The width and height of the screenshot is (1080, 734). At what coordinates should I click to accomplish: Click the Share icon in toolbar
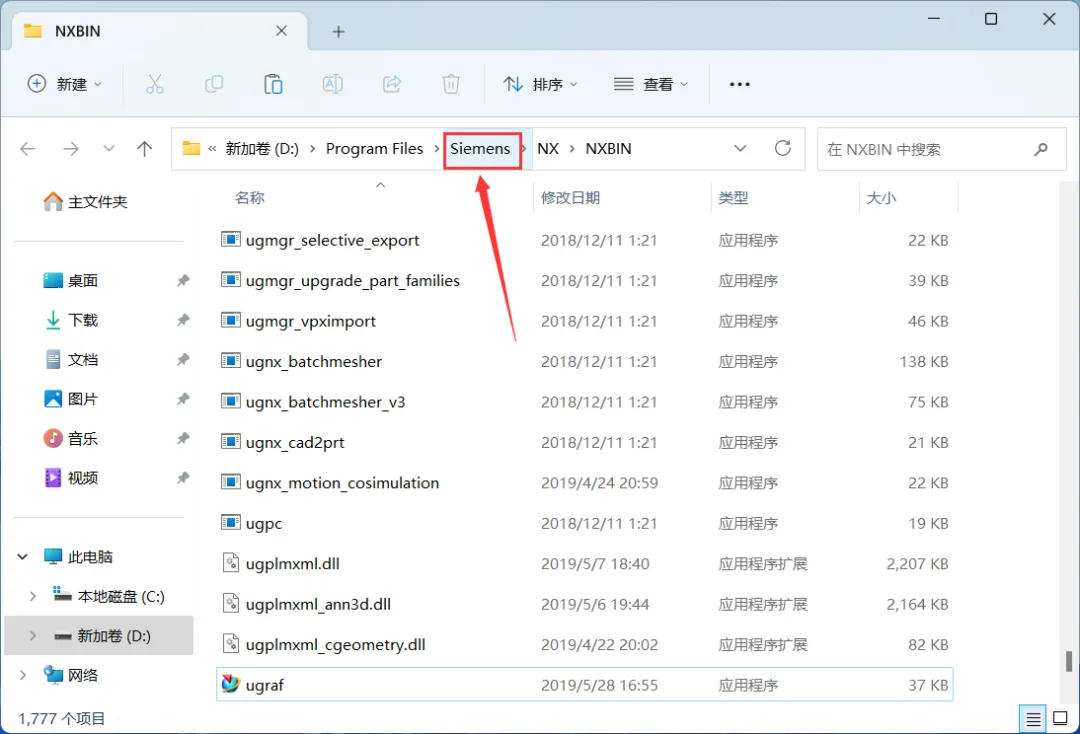392,84
